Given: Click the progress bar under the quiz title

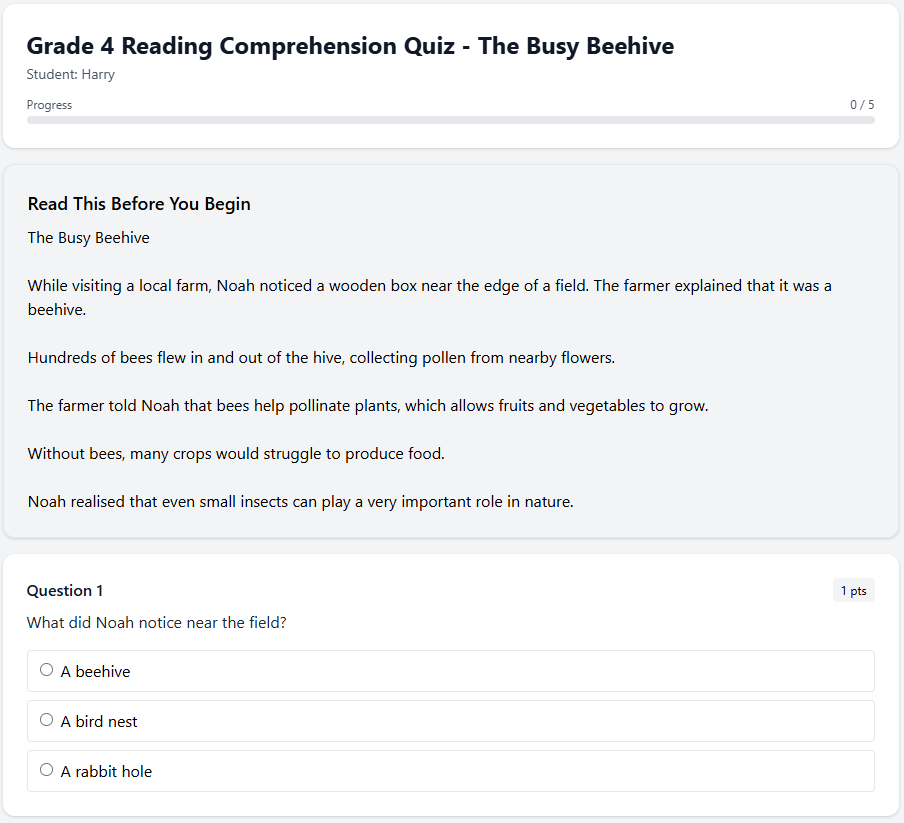Looking at the screenshot, I should click(450, 120).
